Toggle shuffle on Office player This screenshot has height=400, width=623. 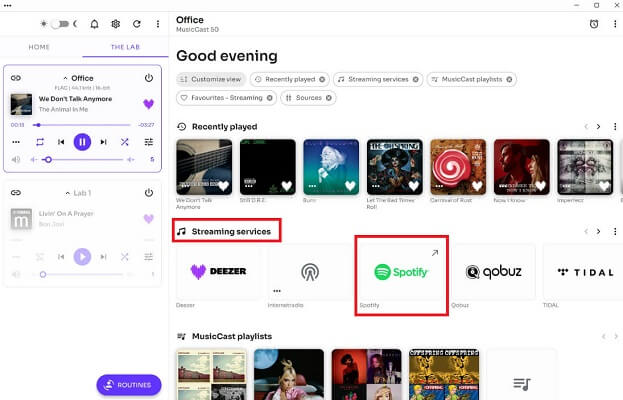point(125,142)
